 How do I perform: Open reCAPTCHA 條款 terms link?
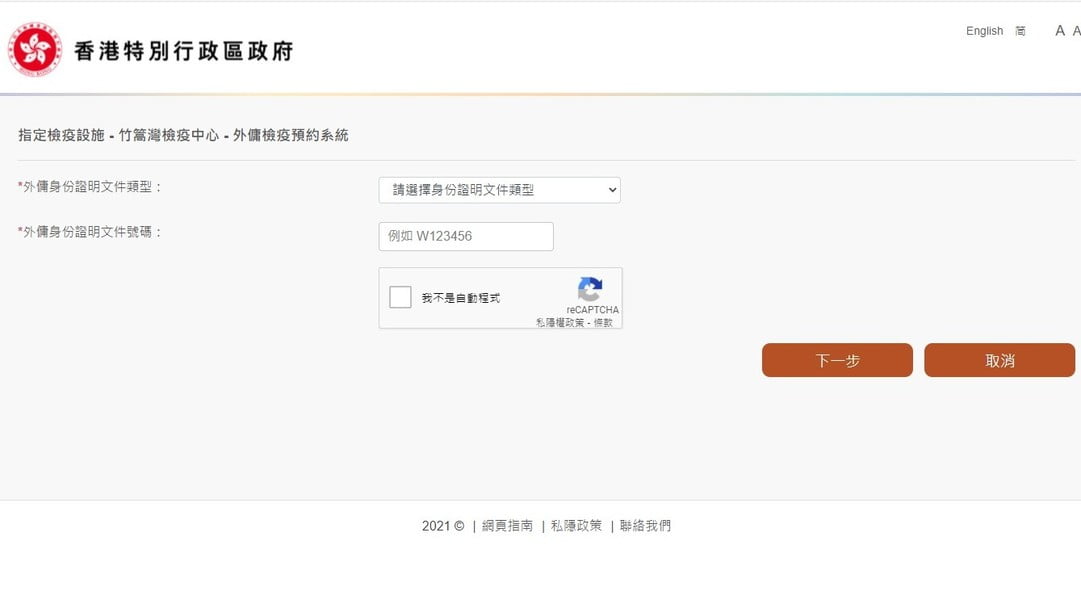tap(603, 322)
